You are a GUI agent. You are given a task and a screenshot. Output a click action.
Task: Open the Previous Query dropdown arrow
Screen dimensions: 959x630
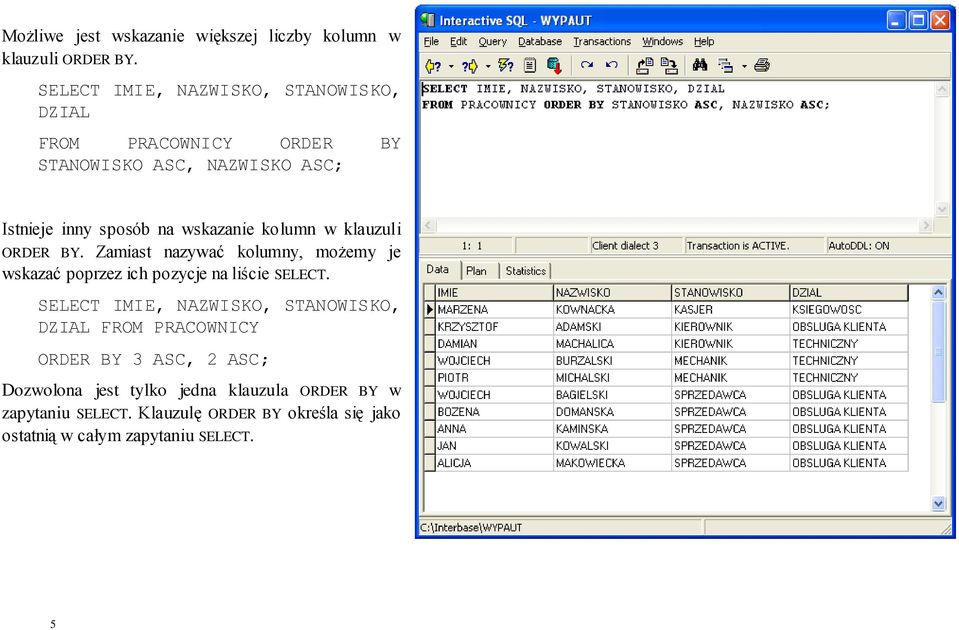click(x=451, y=66)
